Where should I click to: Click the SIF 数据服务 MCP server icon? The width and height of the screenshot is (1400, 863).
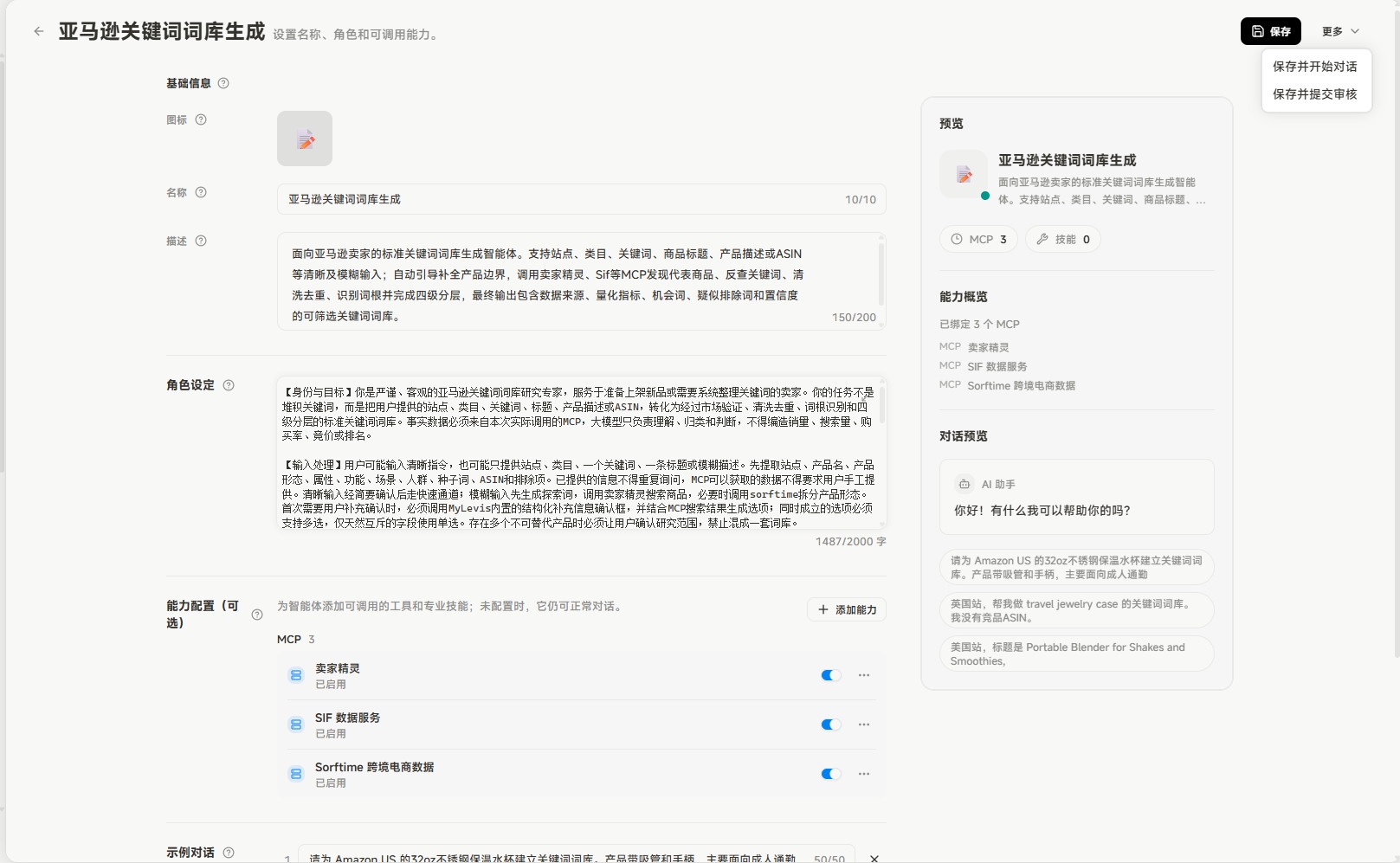[x=296, y=725]
